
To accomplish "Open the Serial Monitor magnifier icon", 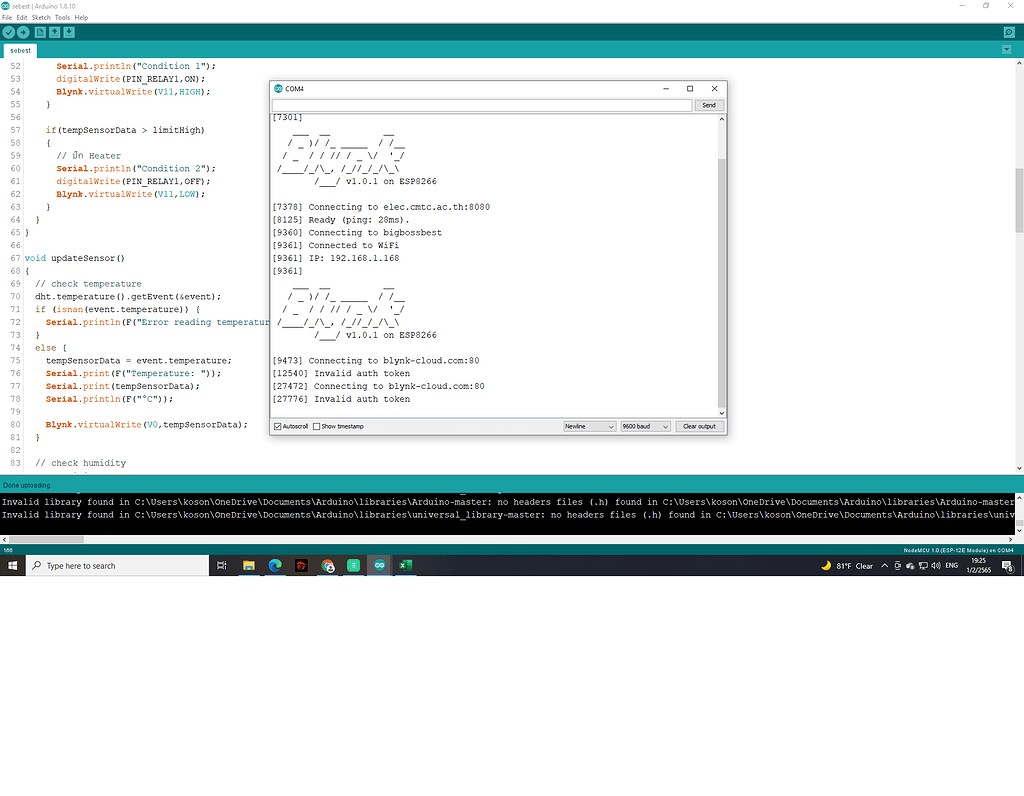I will (x=1009, y=33).
